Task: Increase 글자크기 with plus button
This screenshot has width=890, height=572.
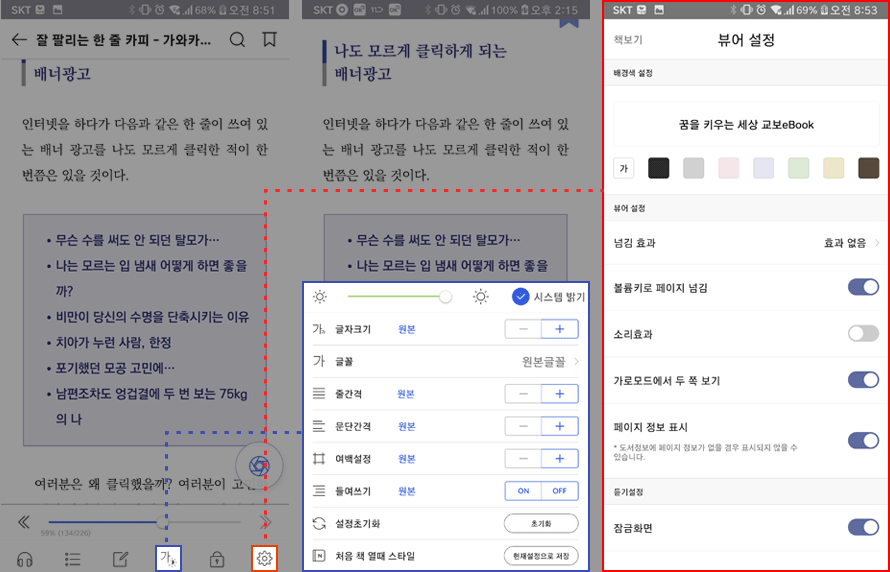Action: coord(560,329)
